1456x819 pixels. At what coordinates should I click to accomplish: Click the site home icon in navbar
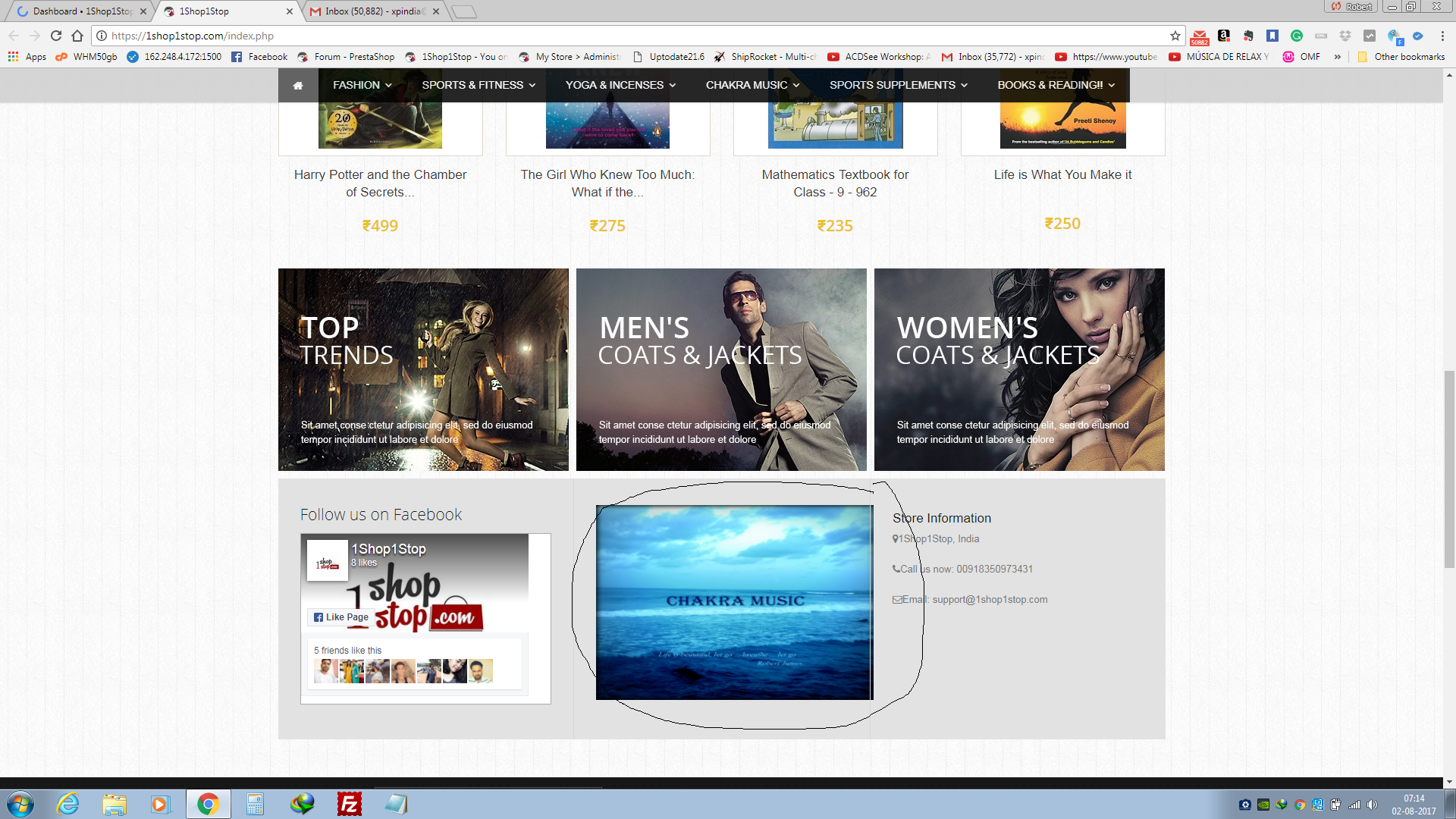(x=298, y=86)
